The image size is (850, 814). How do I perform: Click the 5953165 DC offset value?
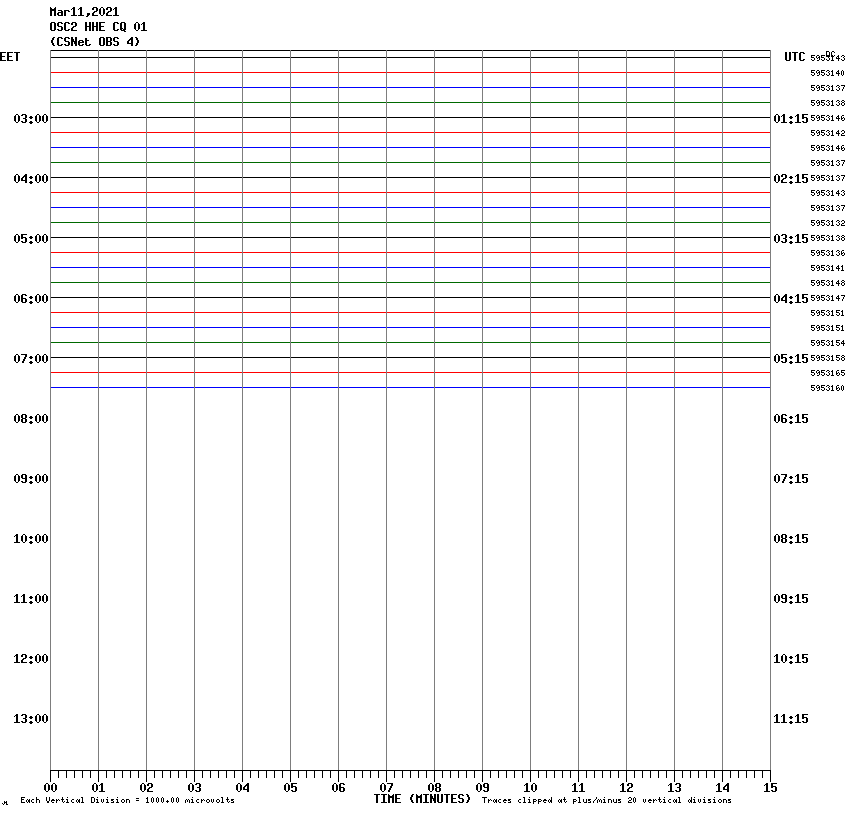click(x=827, y=373)
